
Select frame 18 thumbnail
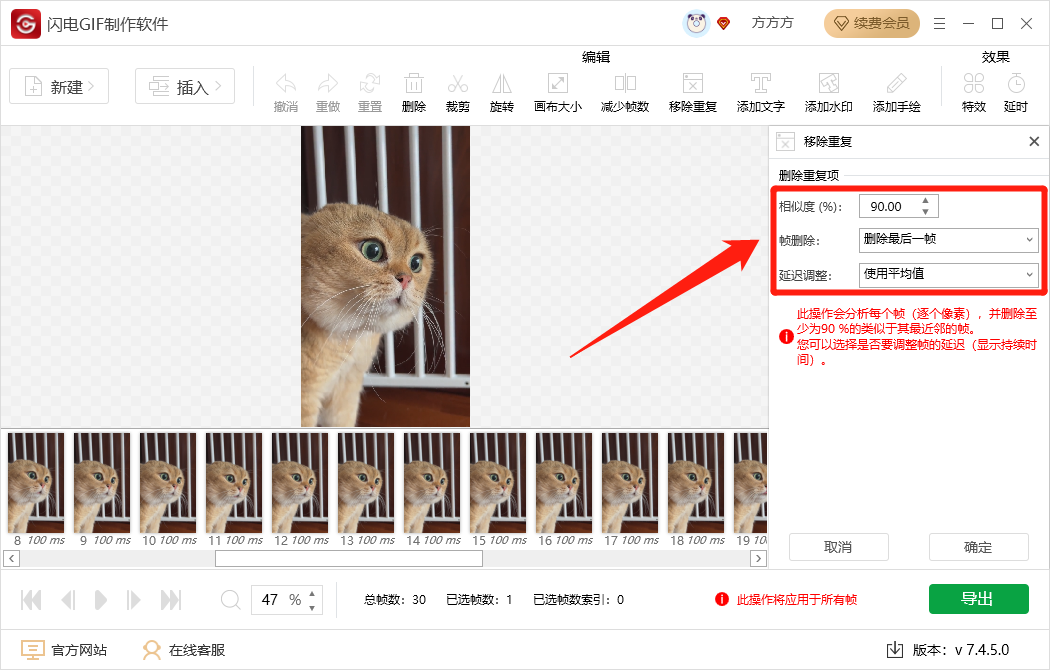tap(696, 483)
